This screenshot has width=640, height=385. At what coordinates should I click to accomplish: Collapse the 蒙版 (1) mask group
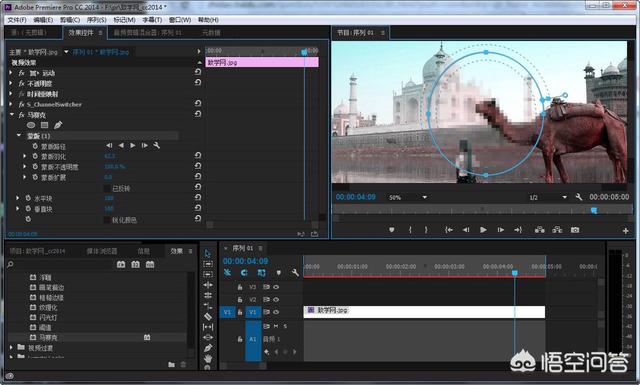19,135
